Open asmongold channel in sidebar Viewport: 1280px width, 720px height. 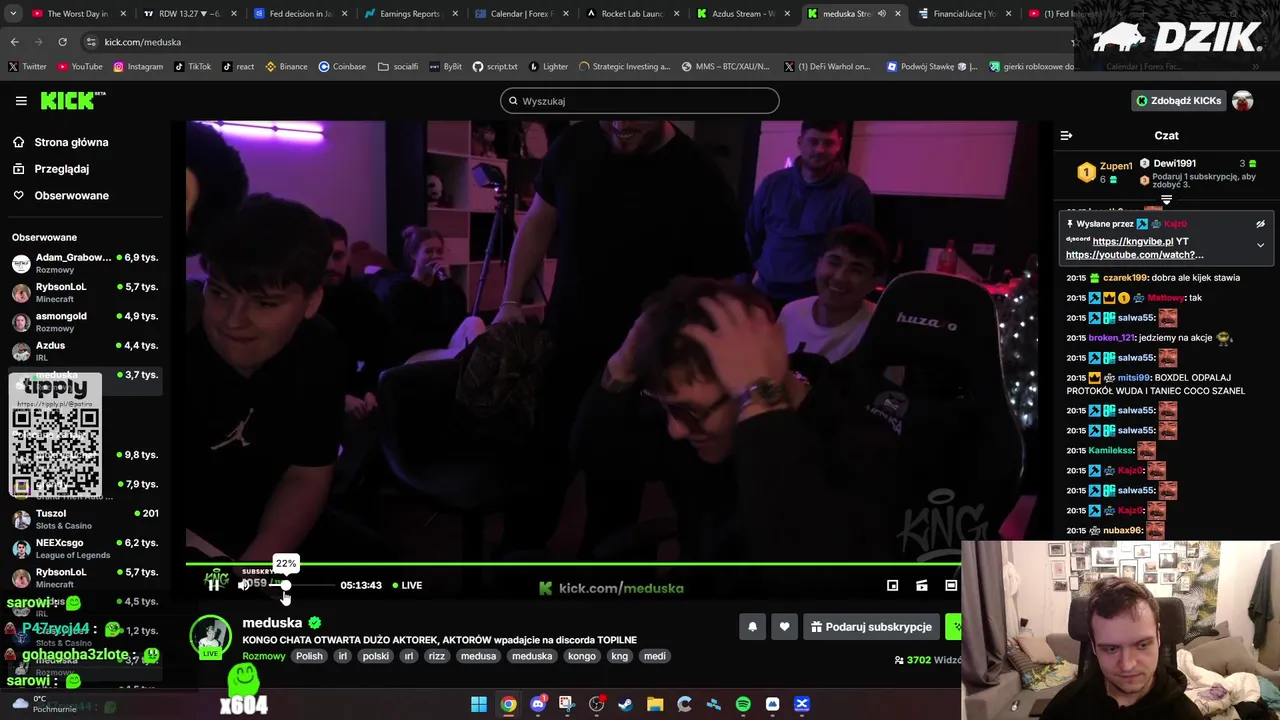click(85, 321)
